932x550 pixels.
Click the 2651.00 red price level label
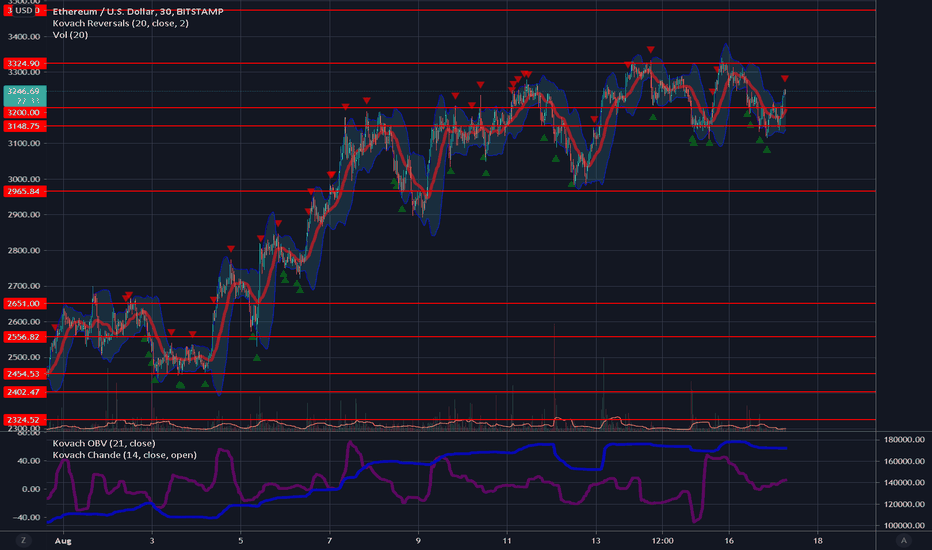[x=24, y=303]
